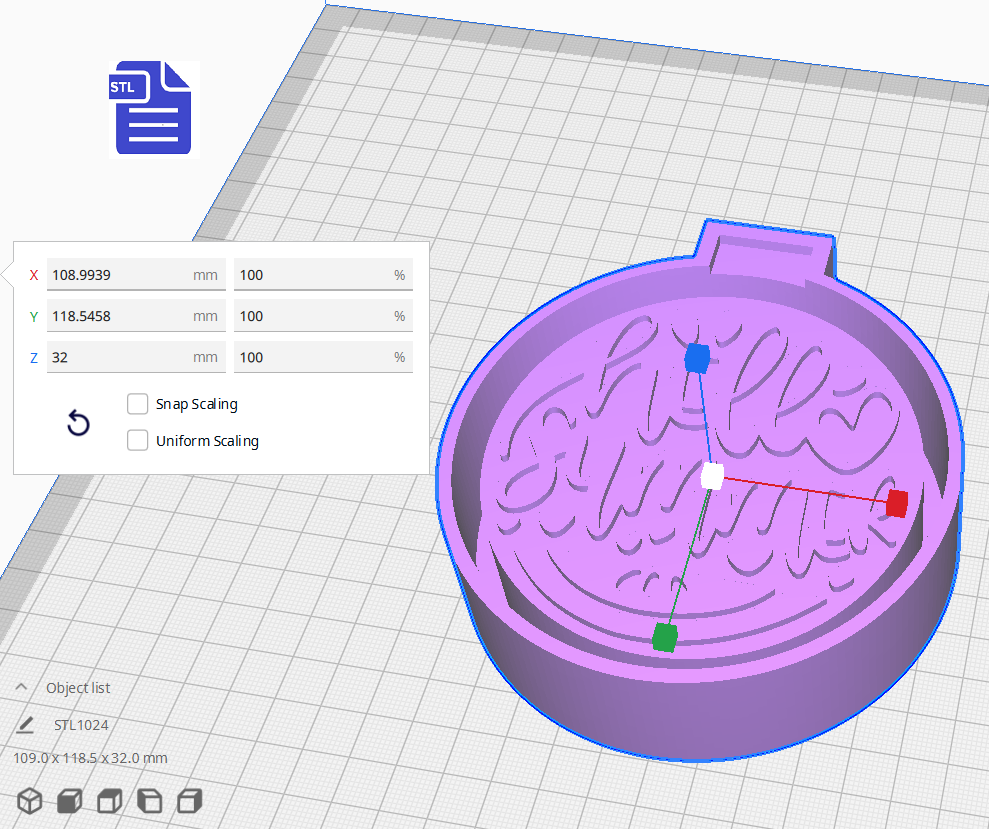989x829 pixels.
Task: Switch to the top view cube icon
Action: (x=109, y=801)
